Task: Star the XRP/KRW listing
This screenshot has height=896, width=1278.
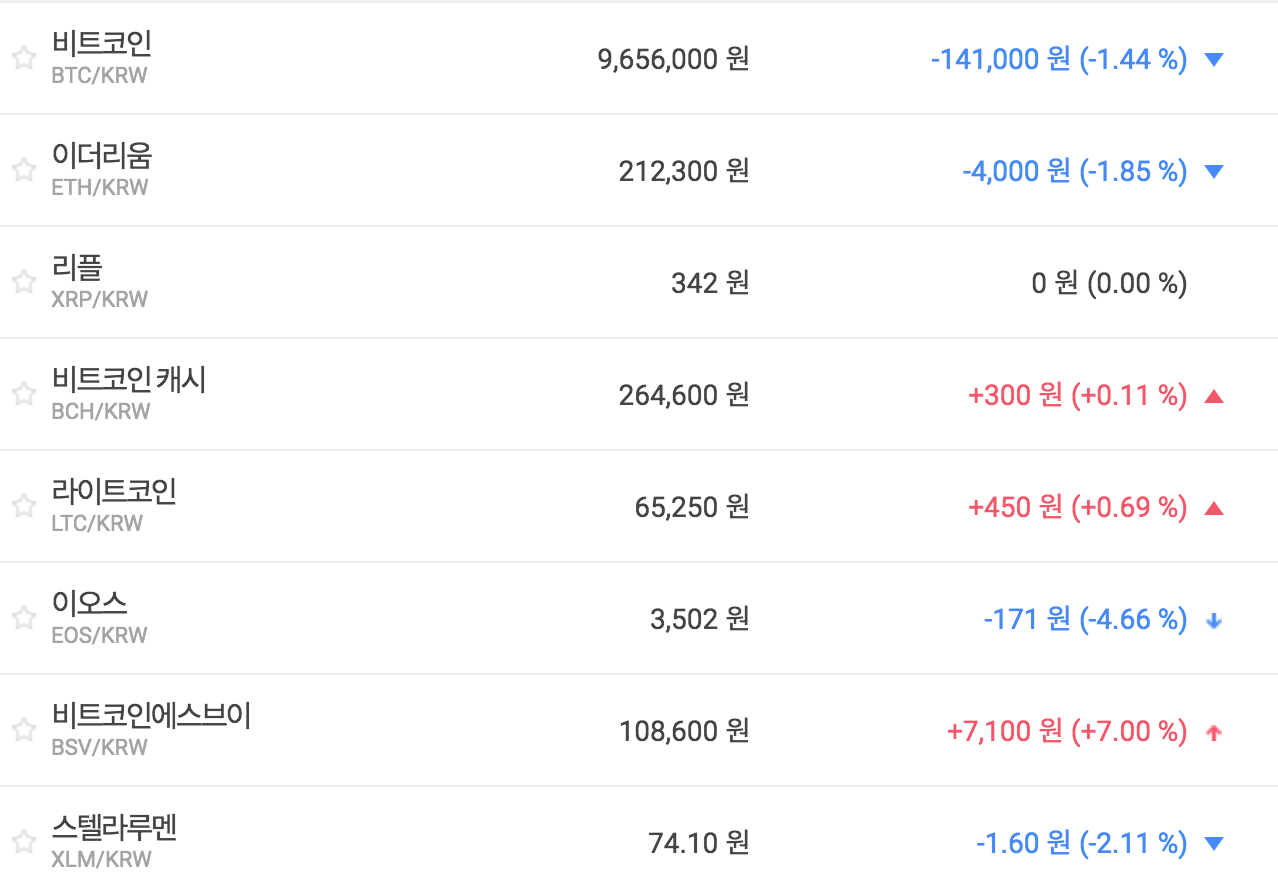Action: click(24, 282)
